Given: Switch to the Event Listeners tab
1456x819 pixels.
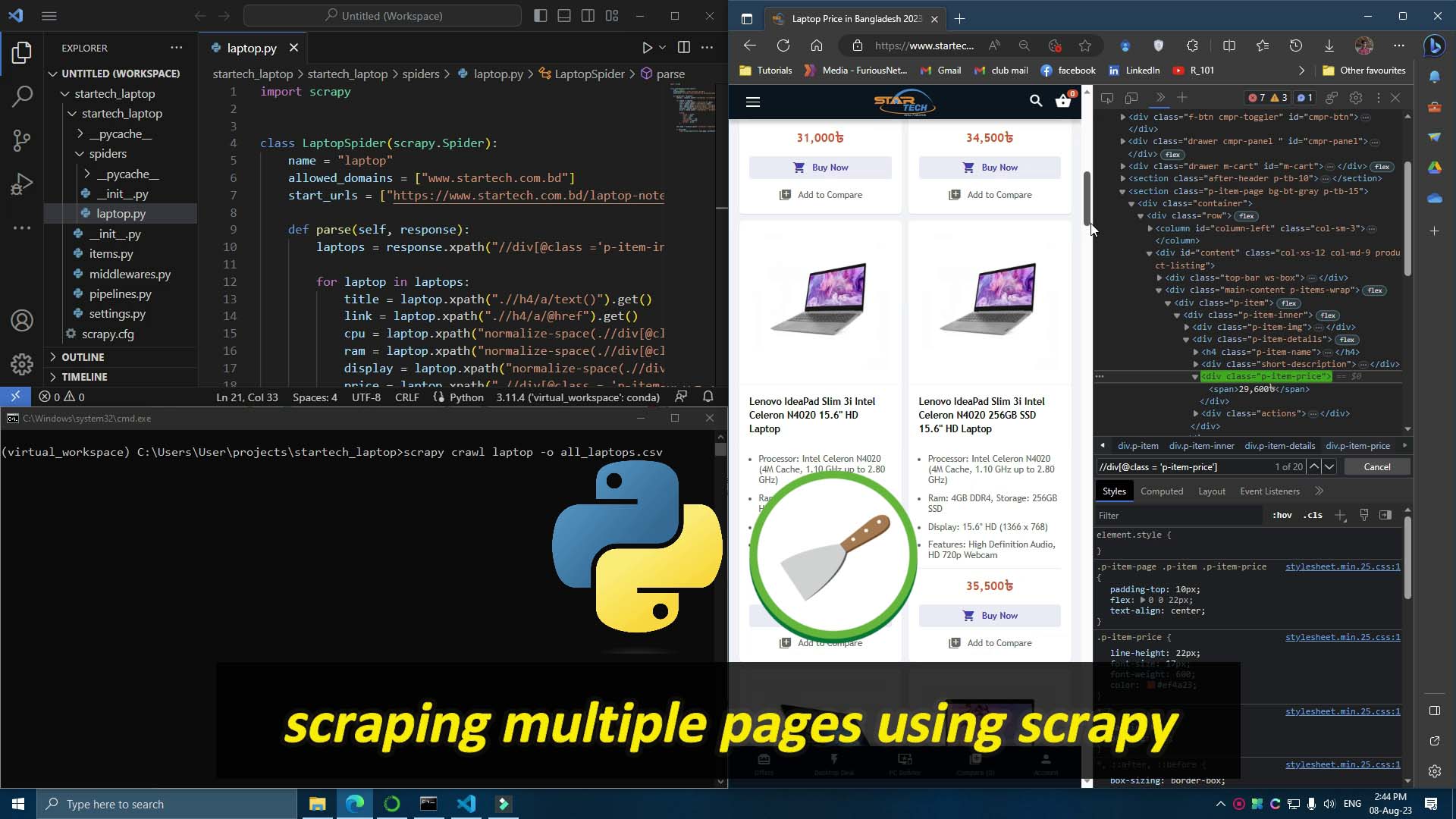Looking at the screenshot, I should click(1269, 491).
